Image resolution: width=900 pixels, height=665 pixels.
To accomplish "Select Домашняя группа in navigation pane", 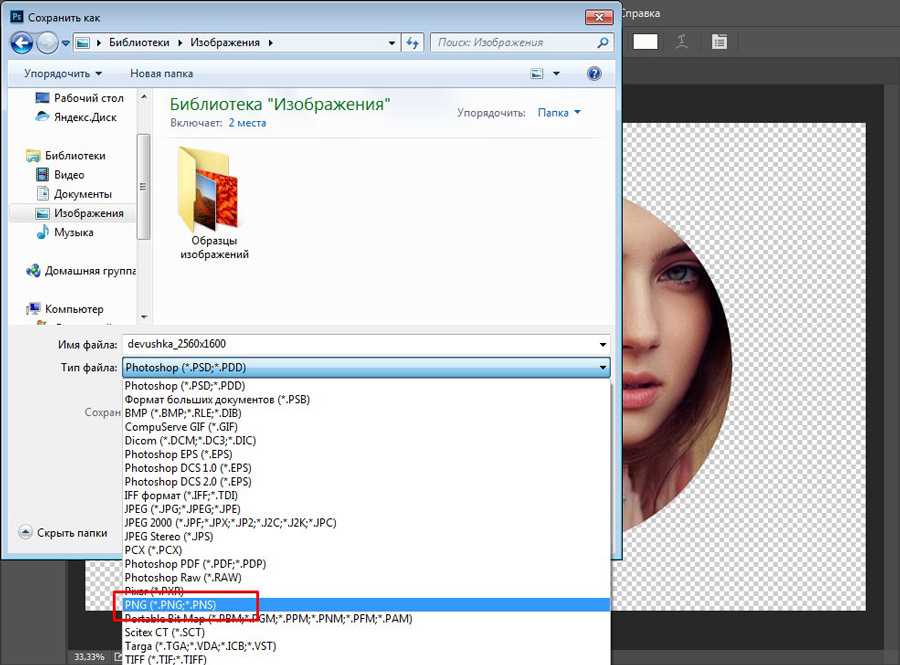I will pos(80,271).
